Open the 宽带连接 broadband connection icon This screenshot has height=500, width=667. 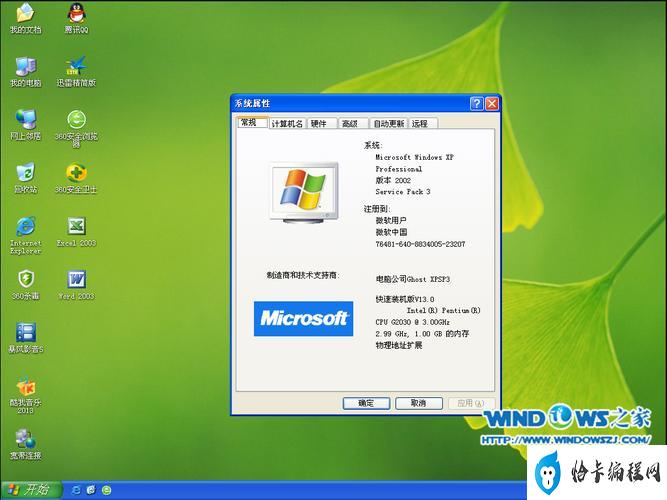(26, 445)
